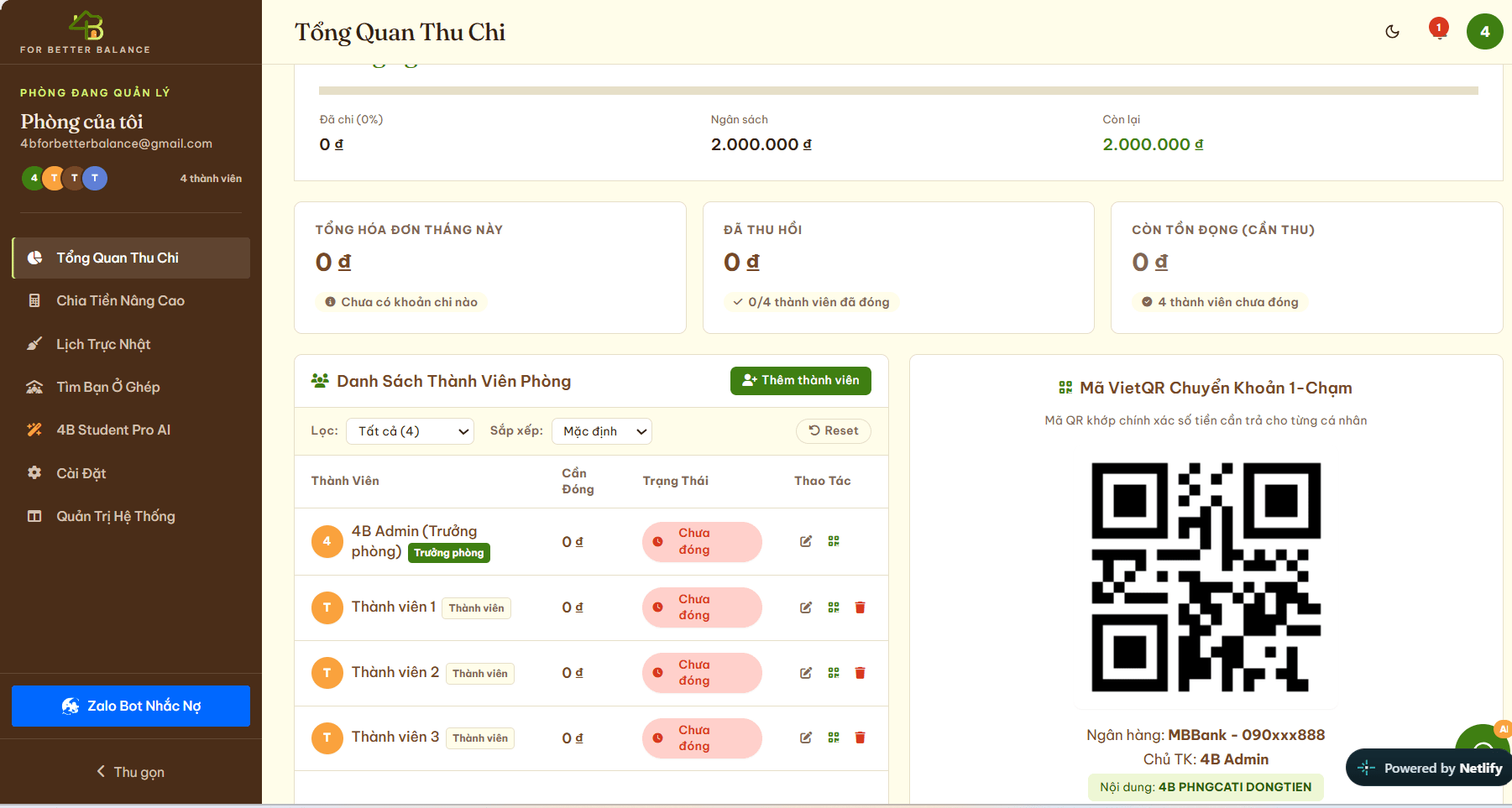Click the Reset filter button
This screenshot has width=1512, height=808.
[834, 430]
